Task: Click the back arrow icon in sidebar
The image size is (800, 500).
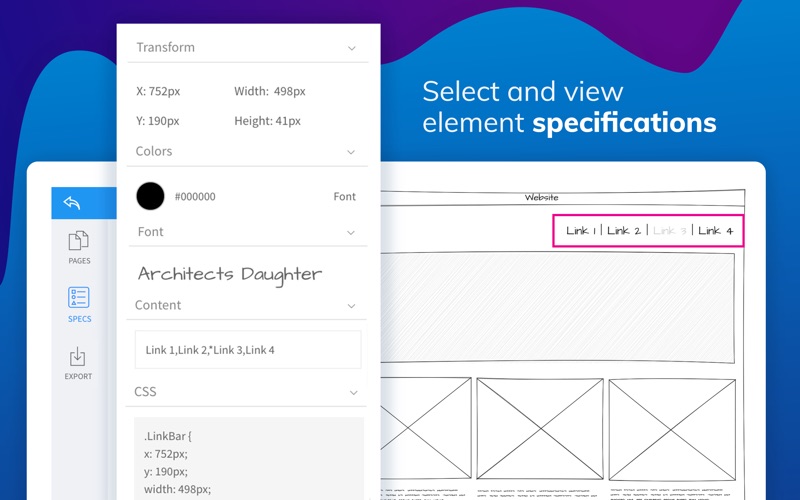Action: 72,203
